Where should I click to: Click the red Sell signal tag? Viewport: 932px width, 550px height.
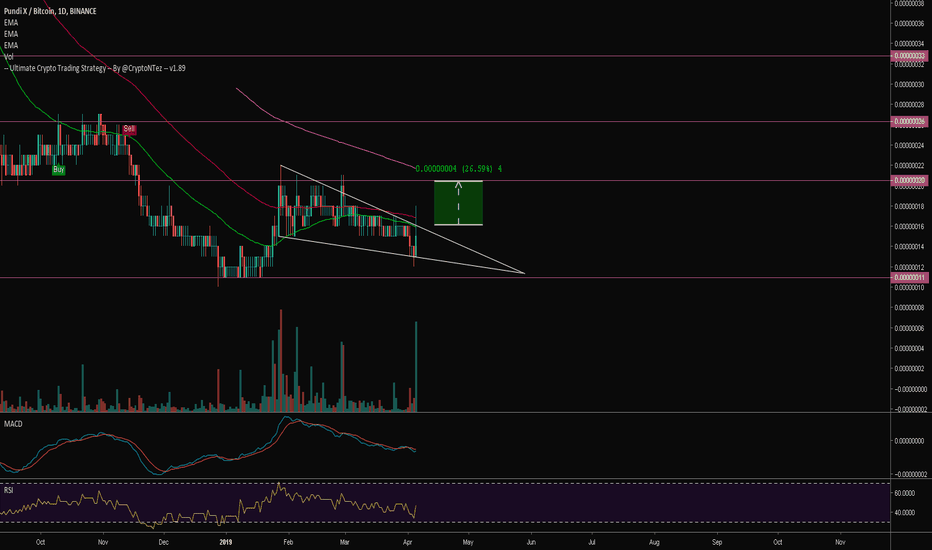tap(129, 129)
